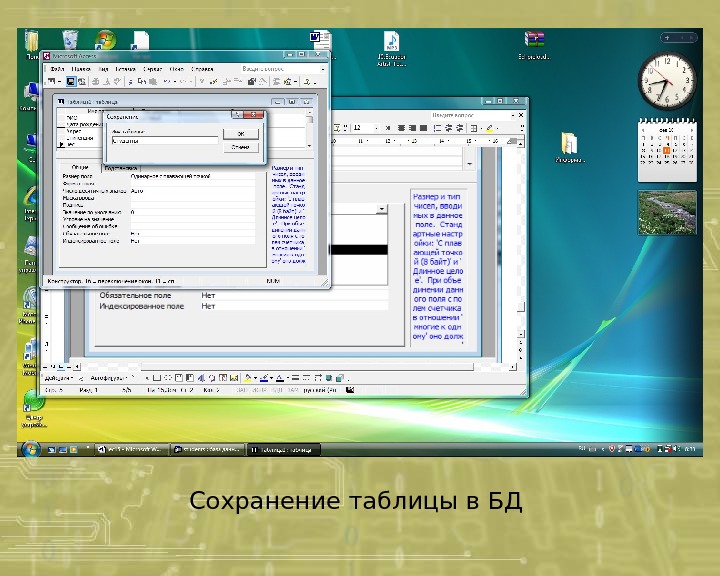Open the folder icon on the desktop right side

[x=569, y=147]
